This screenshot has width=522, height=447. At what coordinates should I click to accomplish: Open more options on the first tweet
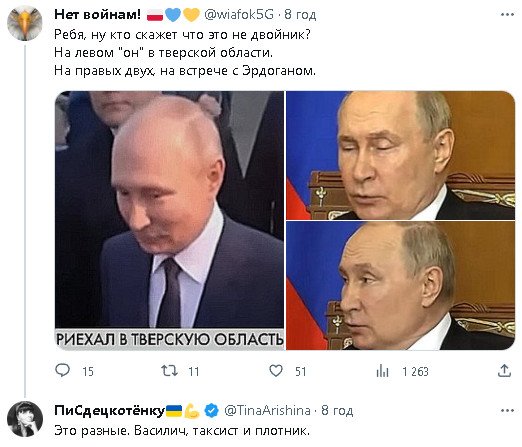click(507, 14)
